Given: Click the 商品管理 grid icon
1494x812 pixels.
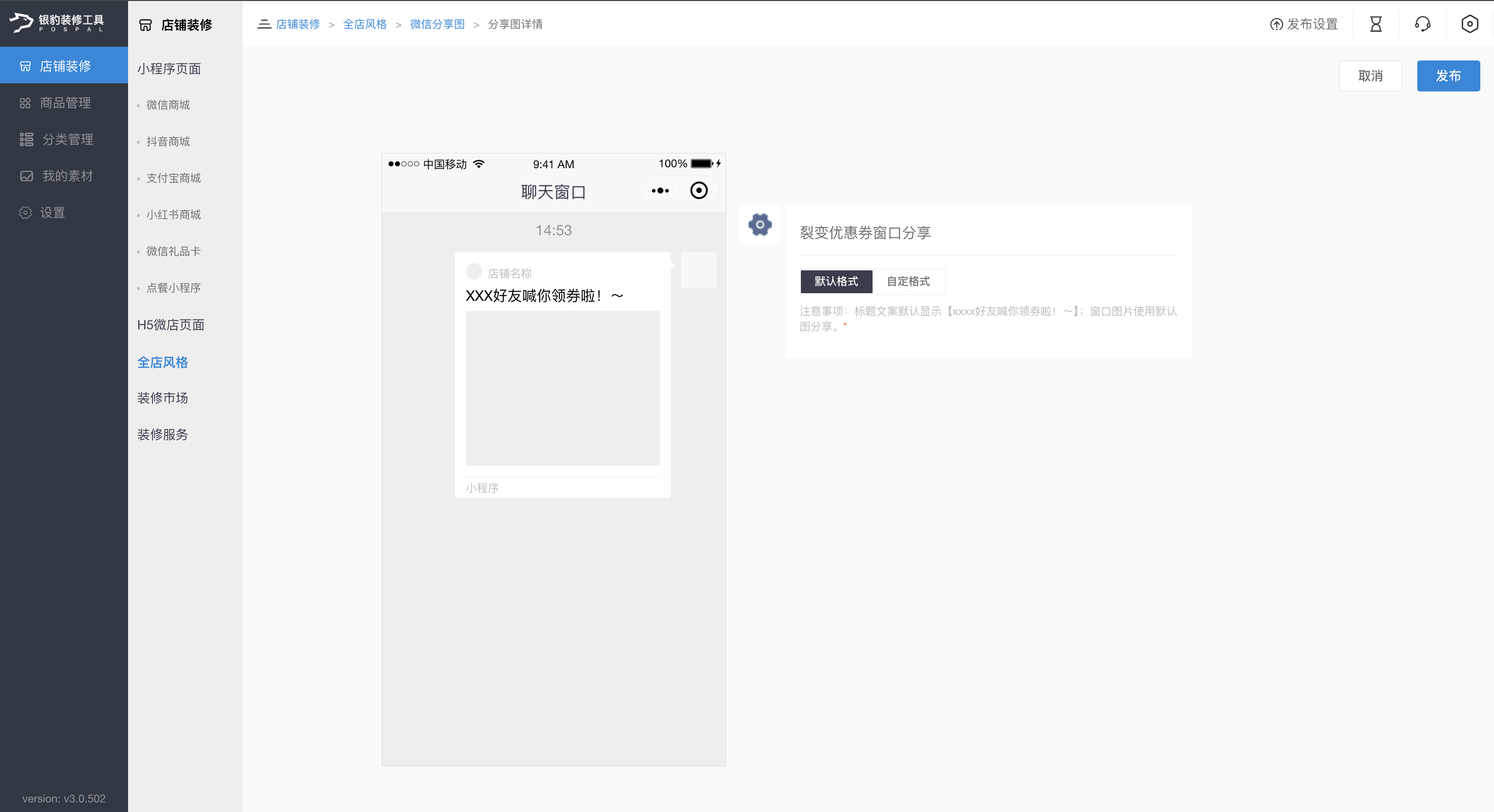Looking at the screenshot, I should (x=25, y=103).
